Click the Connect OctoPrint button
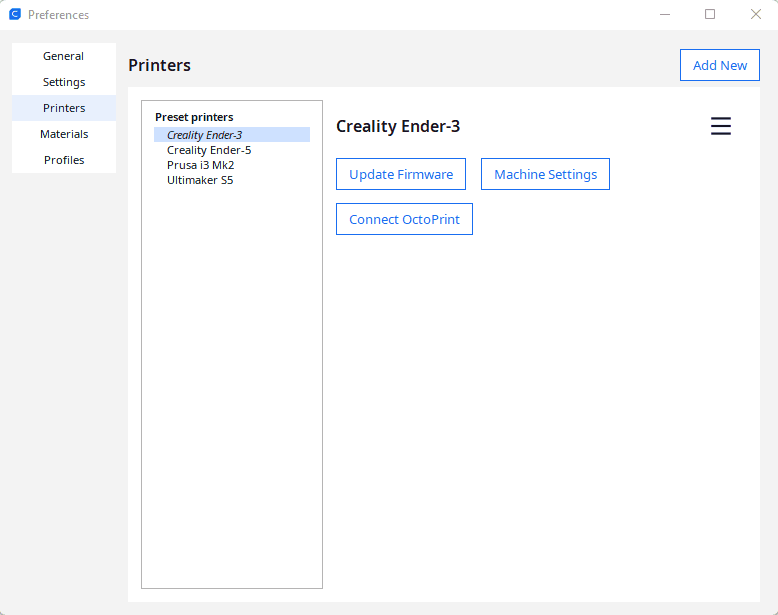 (404, 219)
